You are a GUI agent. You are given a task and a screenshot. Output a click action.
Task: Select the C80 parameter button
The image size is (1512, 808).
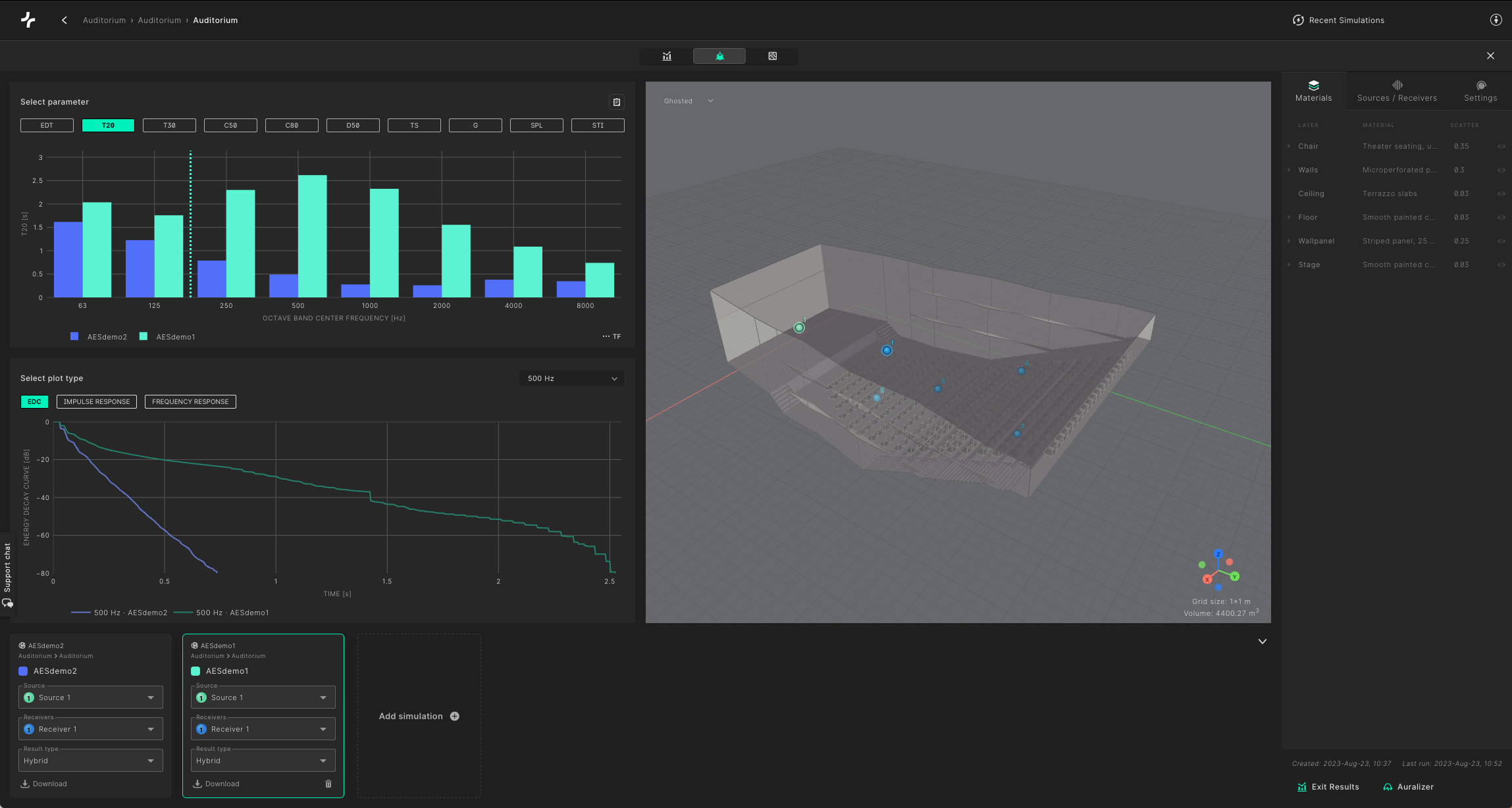[x=292, y=125]
